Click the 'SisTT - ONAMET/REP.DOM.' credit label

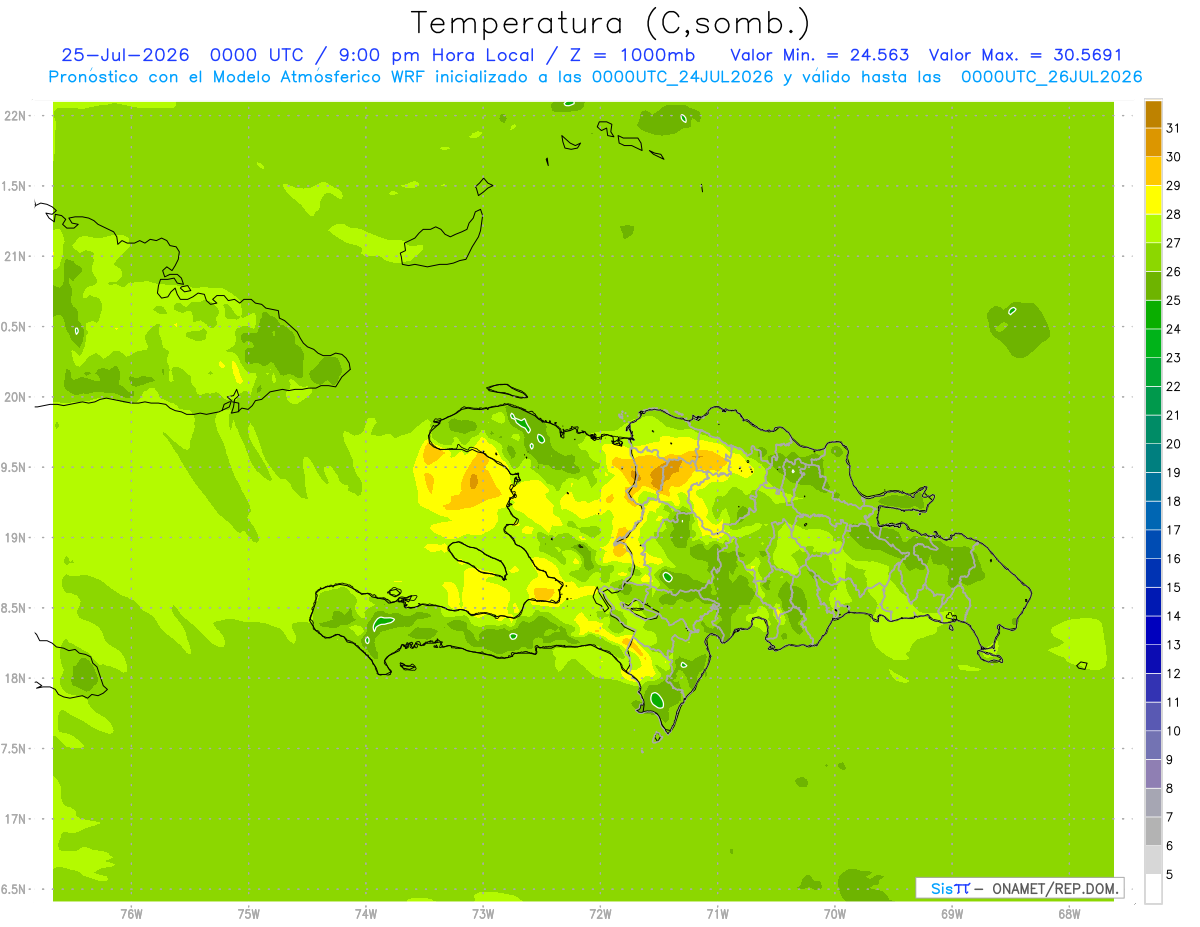[x=1019, y=888]
